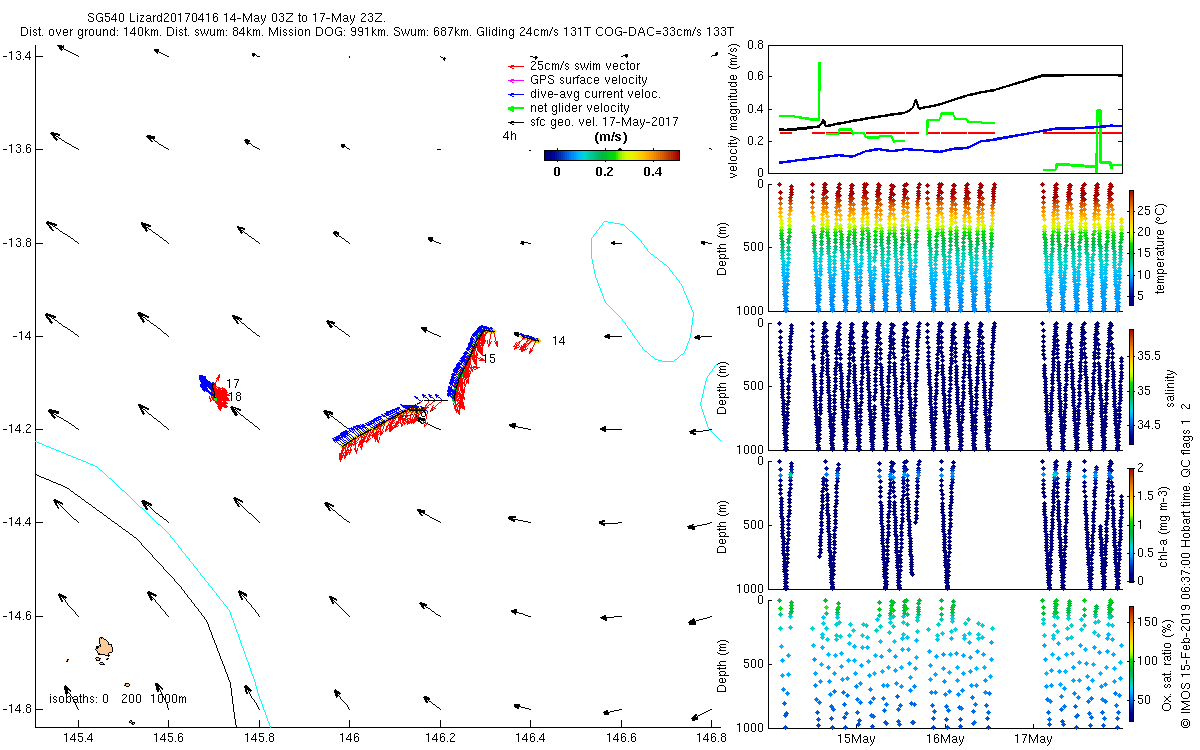Select the 17May tick on time axis
The image size is (1200, 750).
coord(1033,739)
